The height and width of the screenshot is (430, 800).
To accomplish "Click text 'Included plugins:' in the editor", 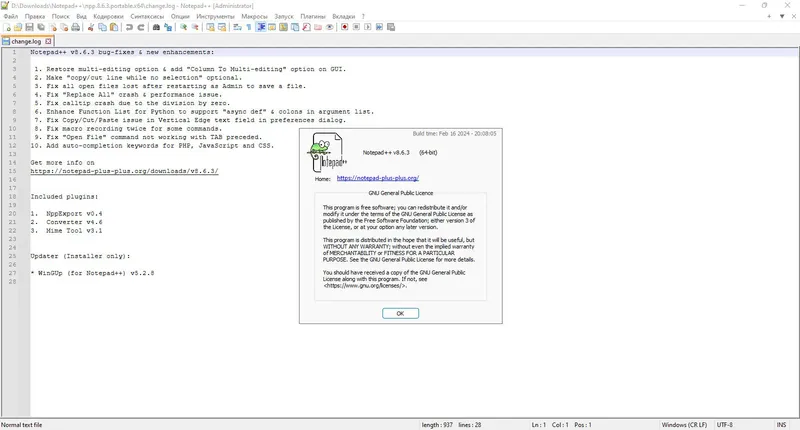I will [64, 196].
